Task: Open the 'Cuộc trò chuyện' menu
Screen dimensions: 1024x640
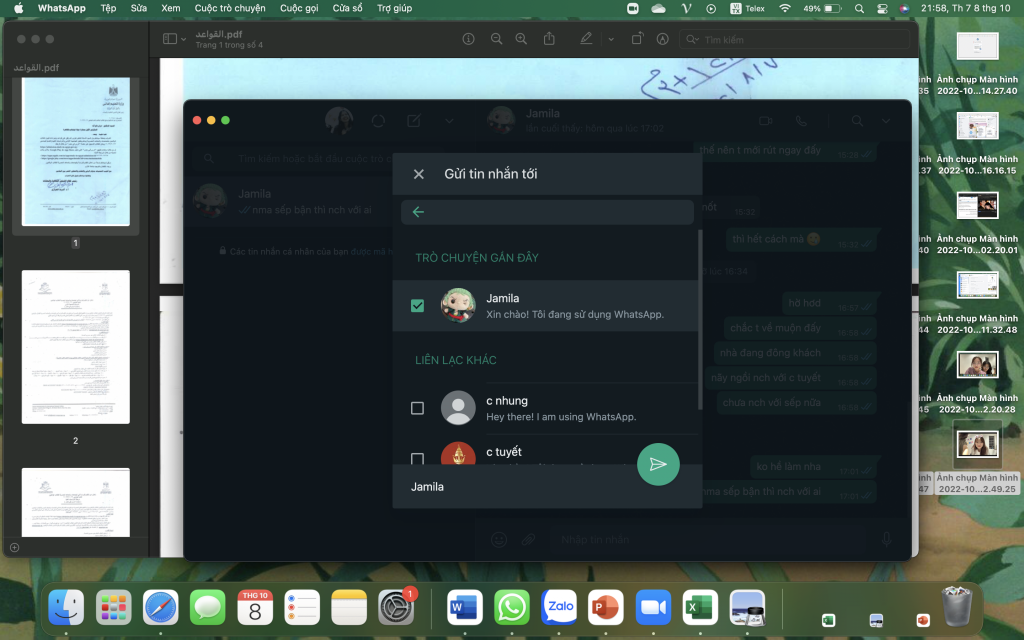Action: 230,8
